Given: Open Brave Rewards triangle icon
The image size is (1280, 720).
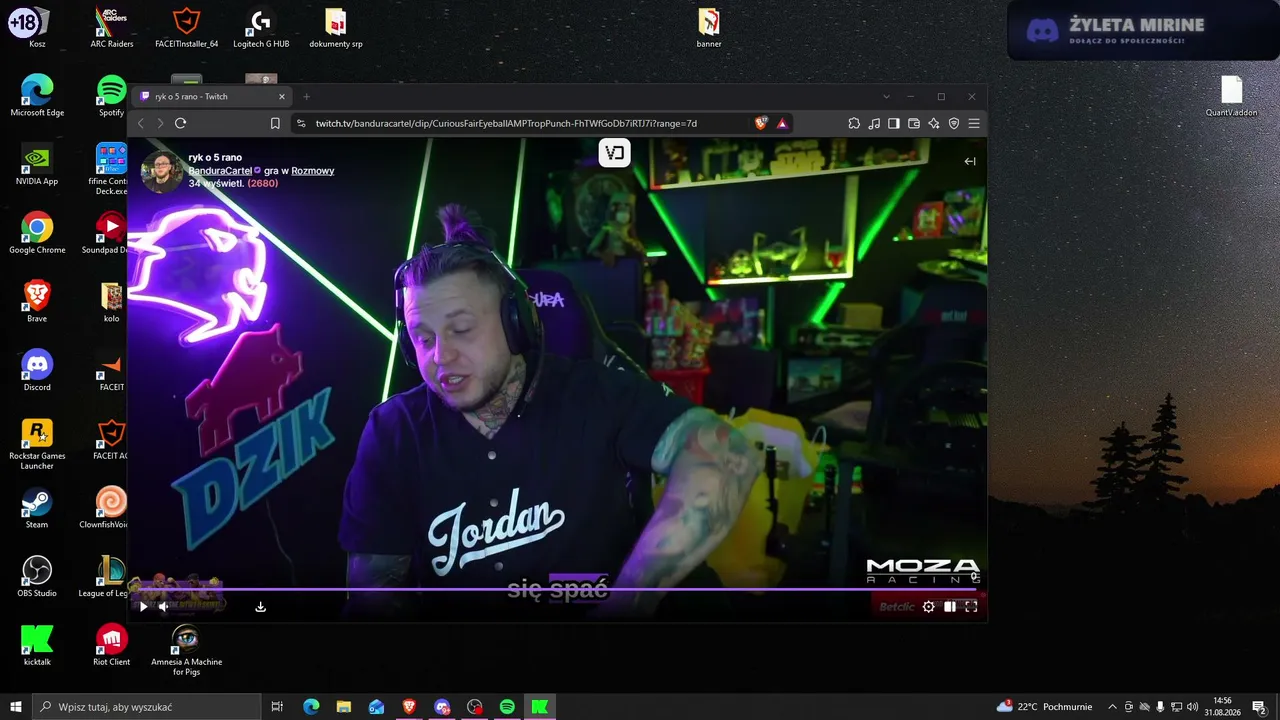Looking at the screenshot, I should pos(782,123).
